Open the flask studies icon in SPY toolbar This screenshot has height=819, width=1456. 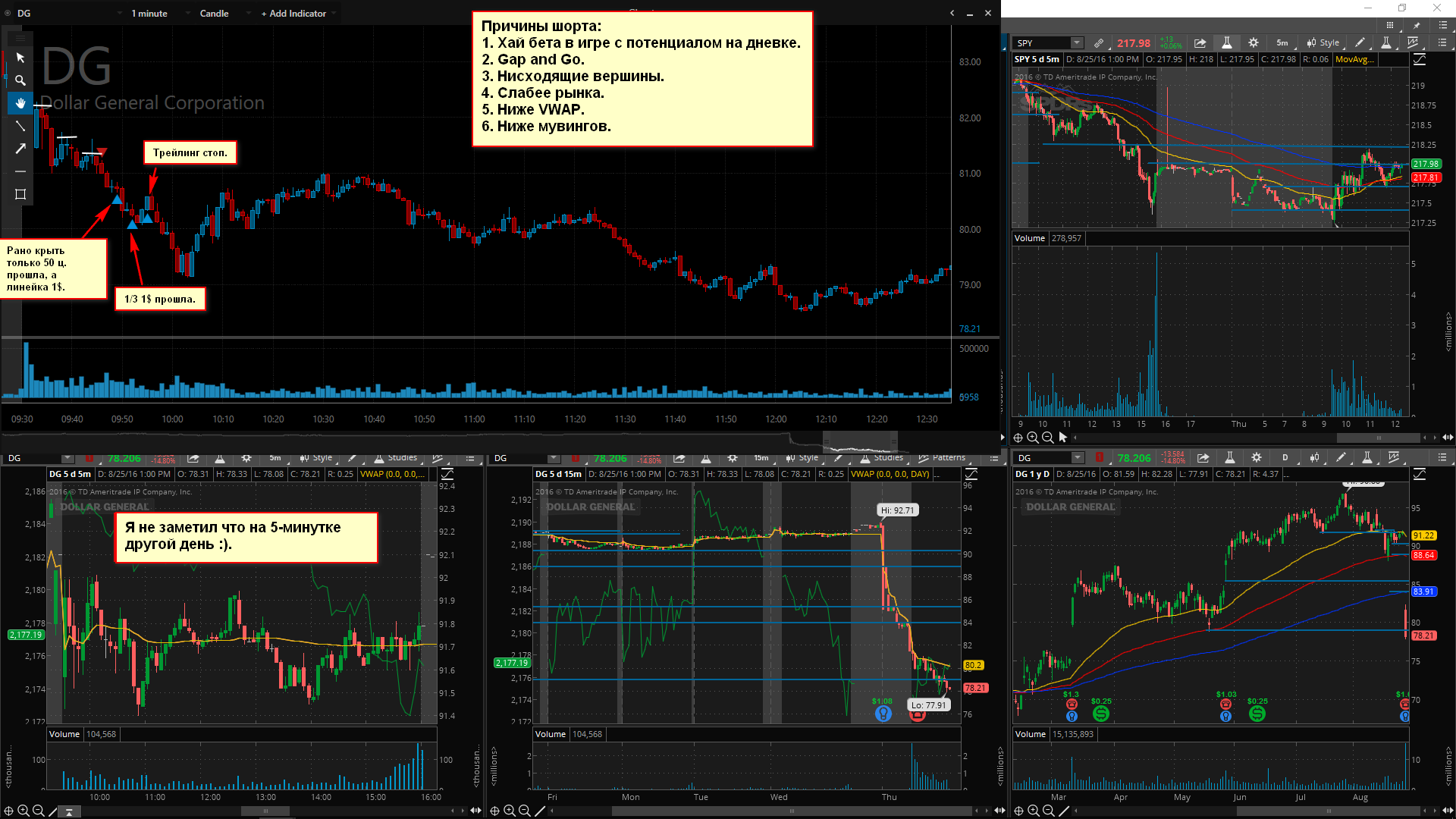coord(1226,43)
